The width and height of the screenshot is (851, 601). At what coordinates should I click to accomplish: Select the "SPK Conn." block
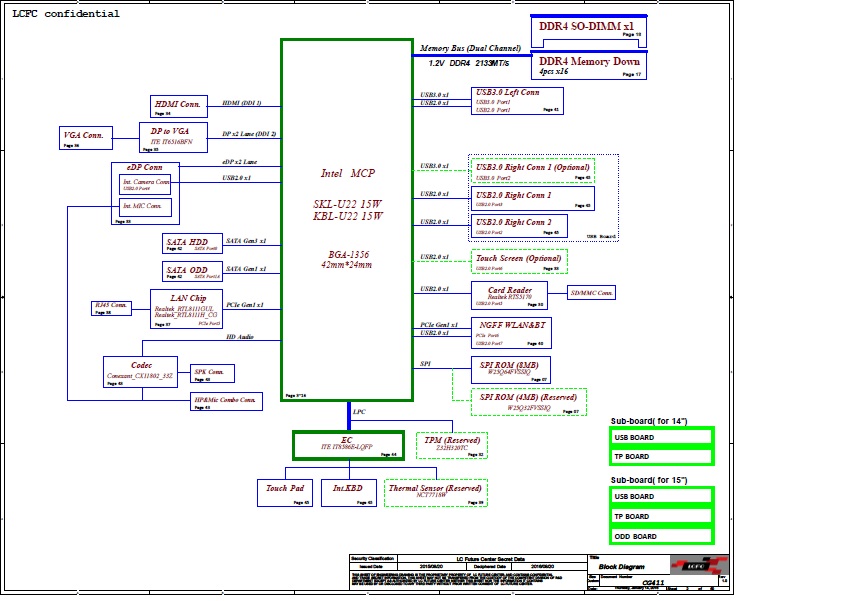(x=212, y=374)
